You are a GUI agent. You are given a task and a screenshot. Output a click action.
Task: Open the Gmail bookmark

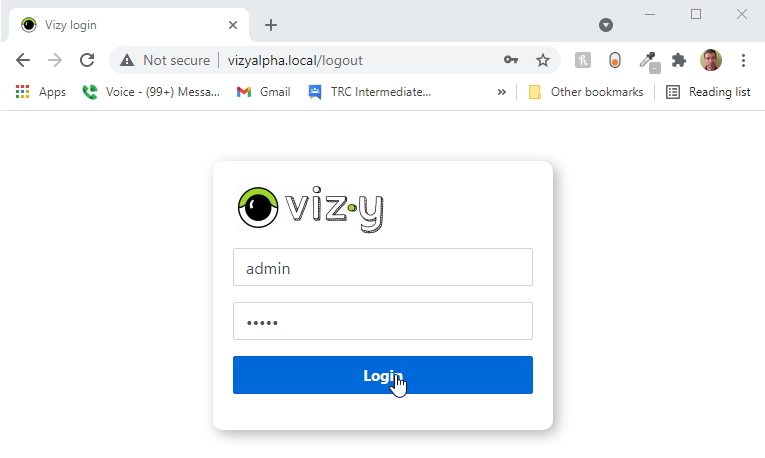tap(264, 92)
